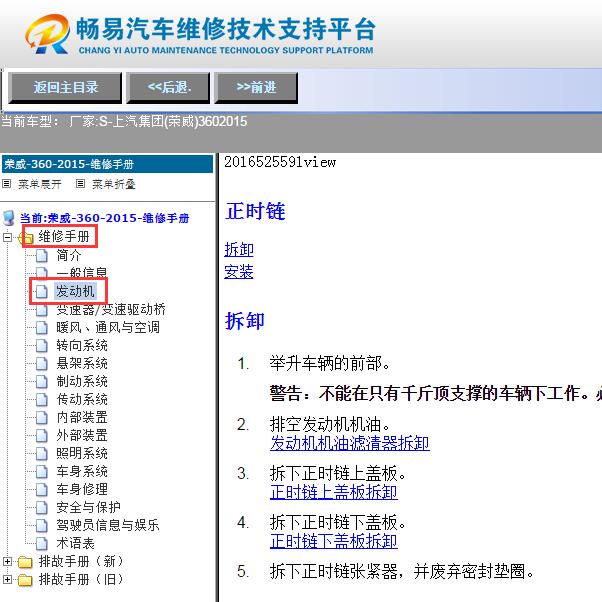This screenshot has height=602, width=602.
Task: Click step text 举升车辆的前部
Action: pos(329,364)
